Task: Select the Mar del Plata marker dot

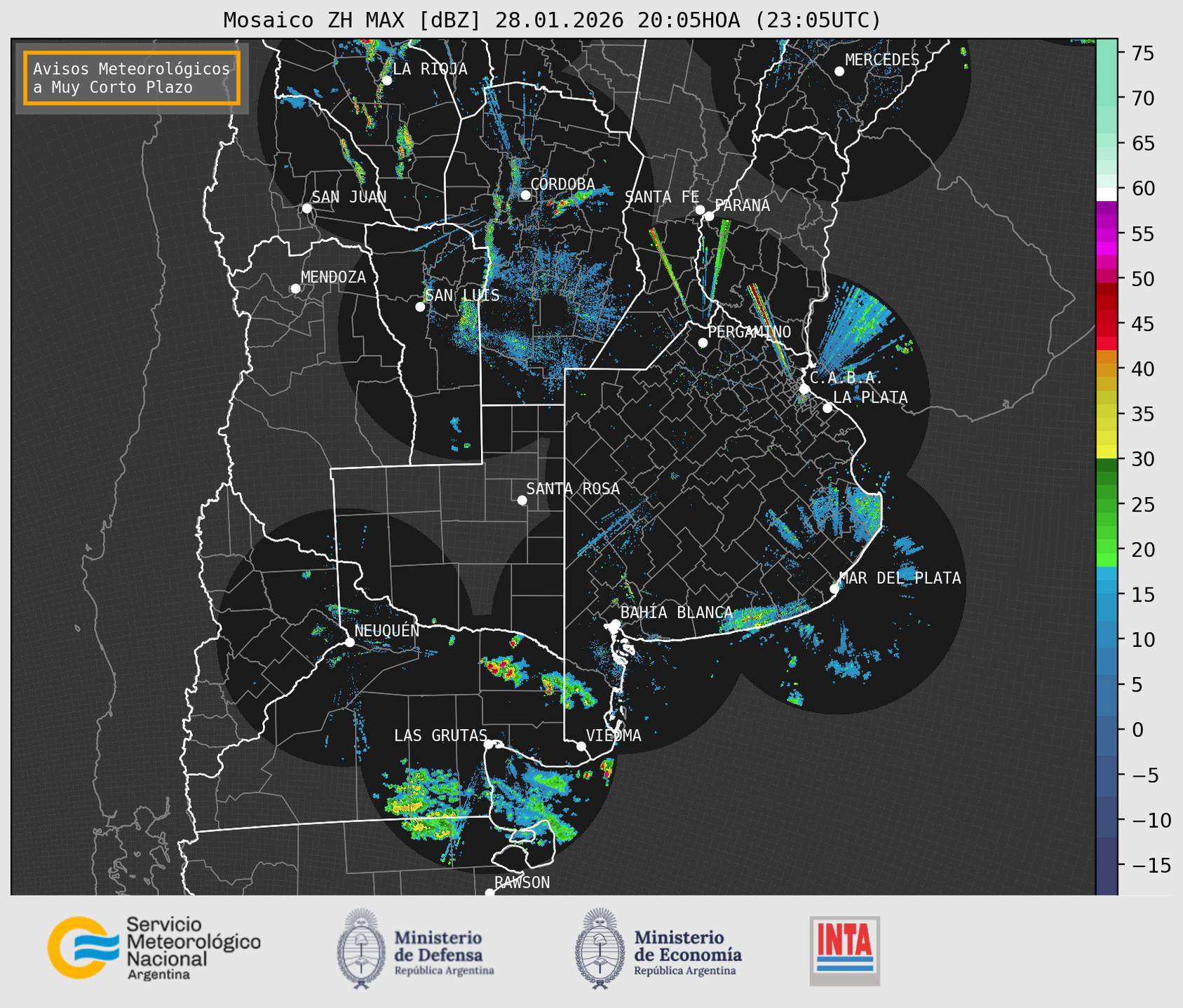Action: (834, 588)
